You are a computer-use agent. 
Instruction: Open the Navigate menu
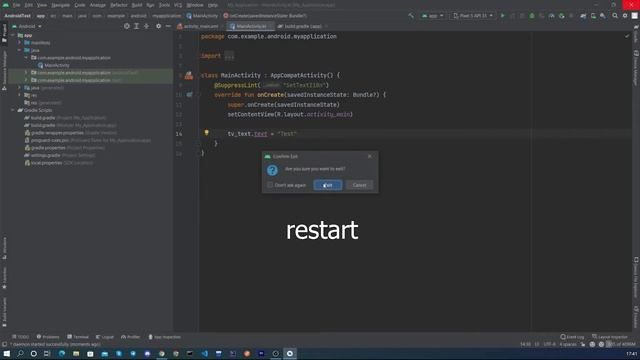(x=60, y=5)
